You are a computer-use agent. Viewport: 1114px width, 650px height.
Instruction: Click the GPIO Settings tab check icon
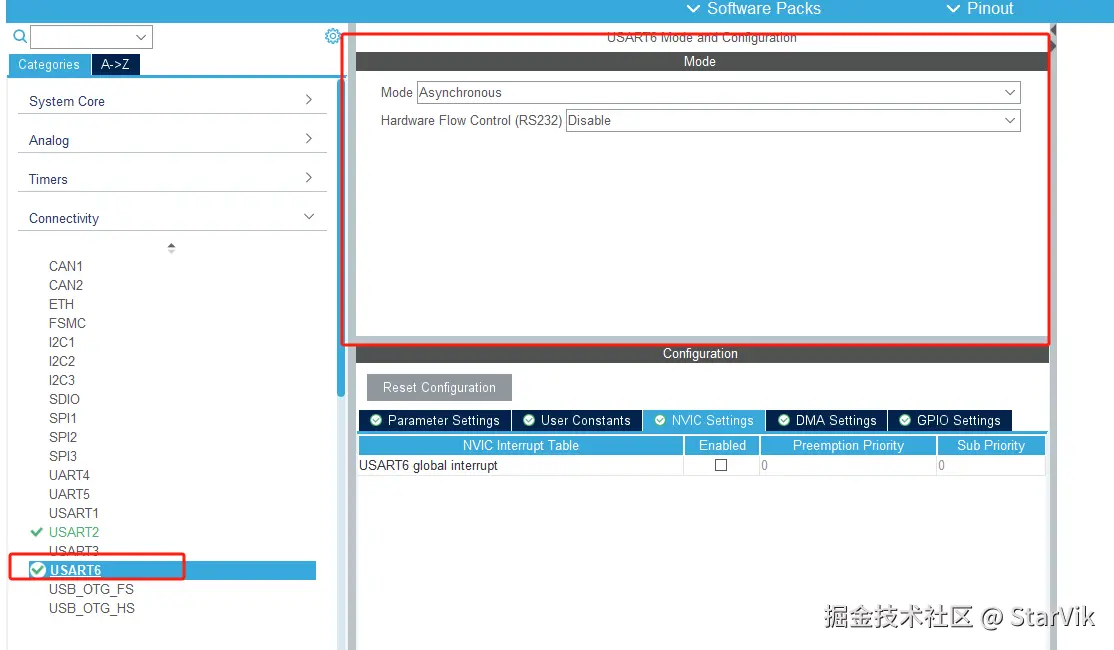point(904,420)
